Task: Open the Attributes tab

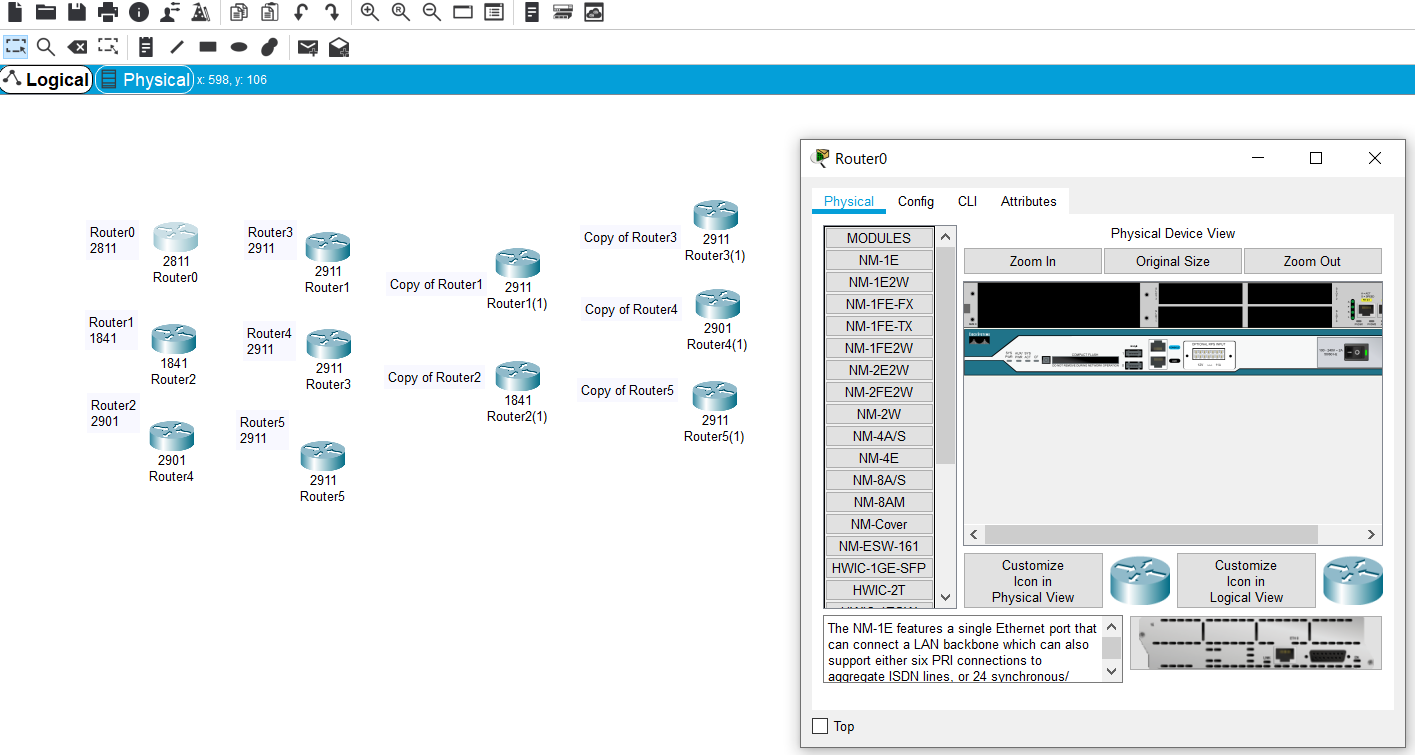Action: coord(1029,201)
